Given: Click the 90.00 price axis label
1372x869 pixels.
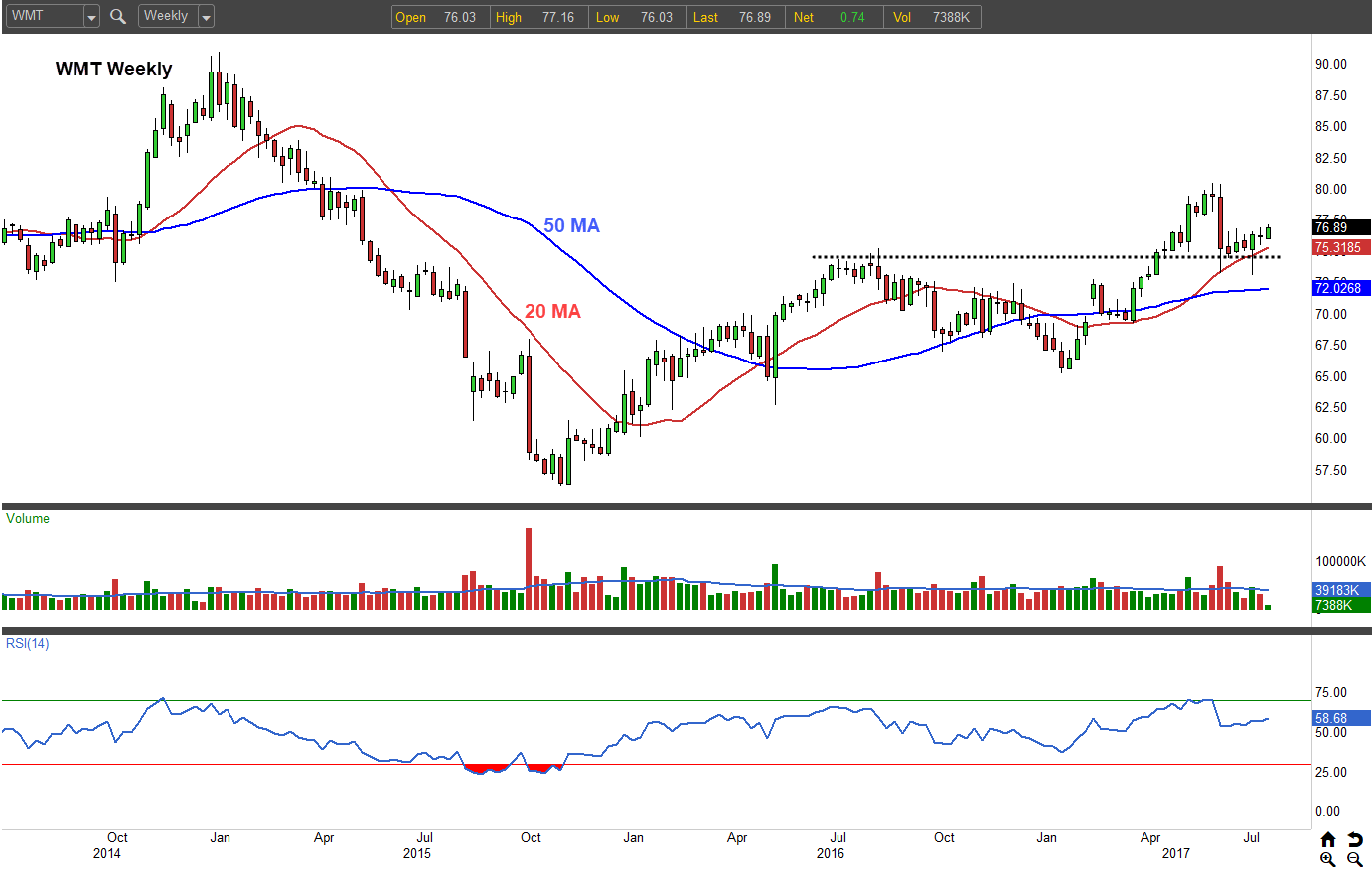Looking at the screenshot, I should (1331, 64).
